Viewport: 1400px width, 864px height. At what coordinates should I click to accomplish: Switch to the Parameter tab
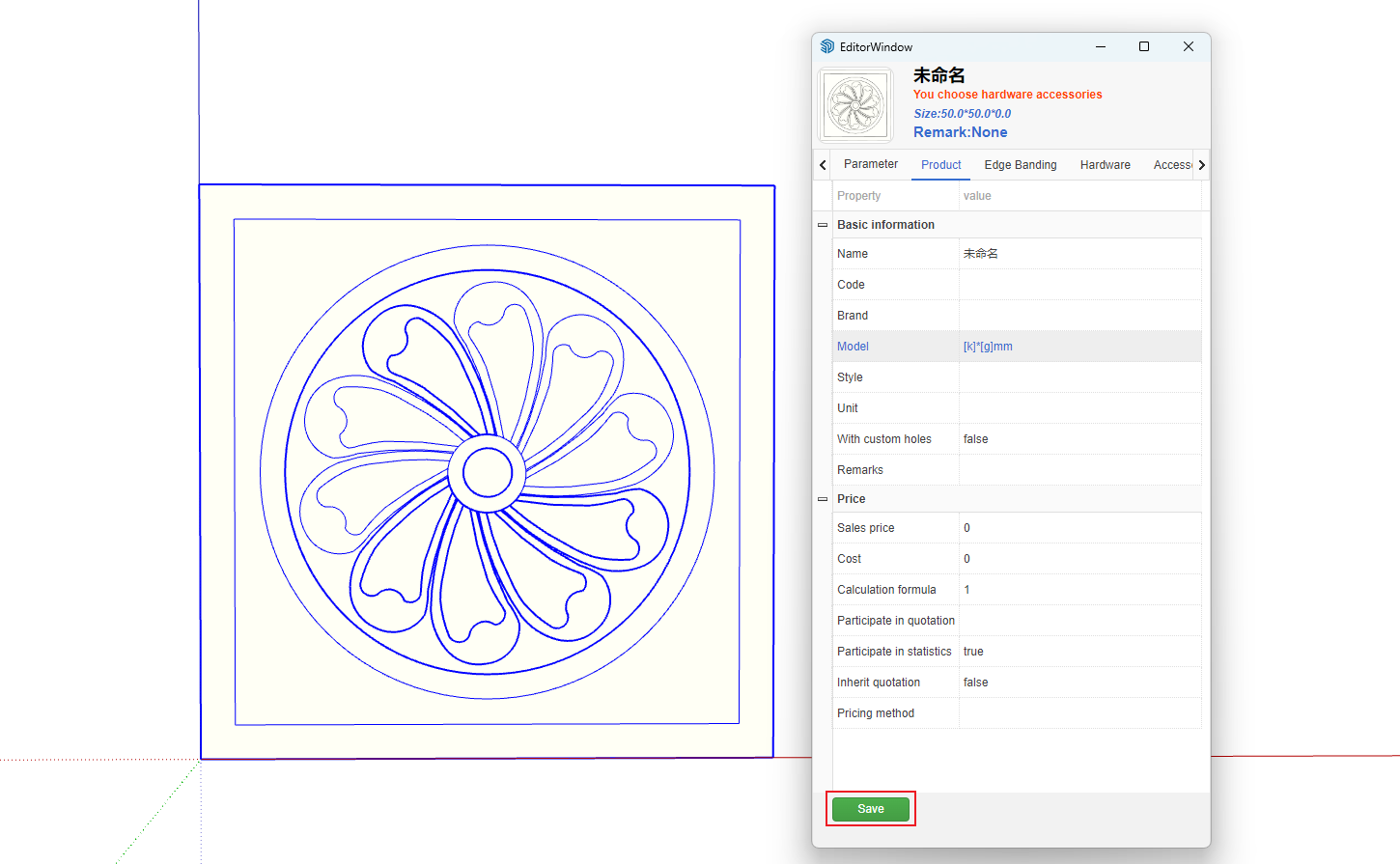click(870, 164)
